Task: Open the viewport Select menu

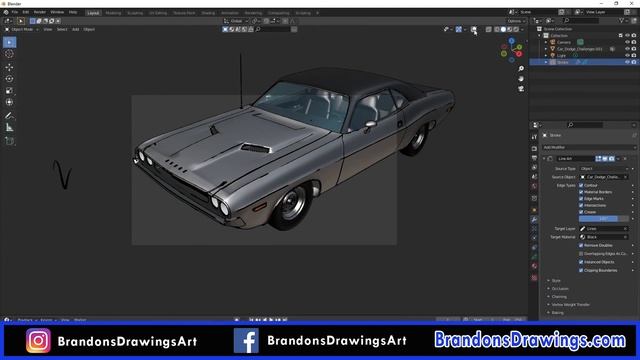Action: coord(62,29)
